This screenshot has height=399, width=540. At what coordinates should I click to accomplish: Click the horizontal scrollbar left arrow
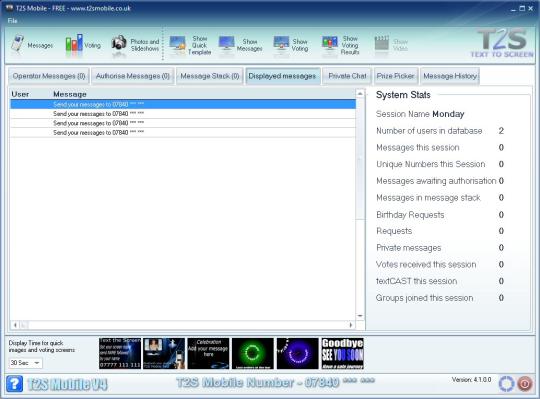click(15, 325)
